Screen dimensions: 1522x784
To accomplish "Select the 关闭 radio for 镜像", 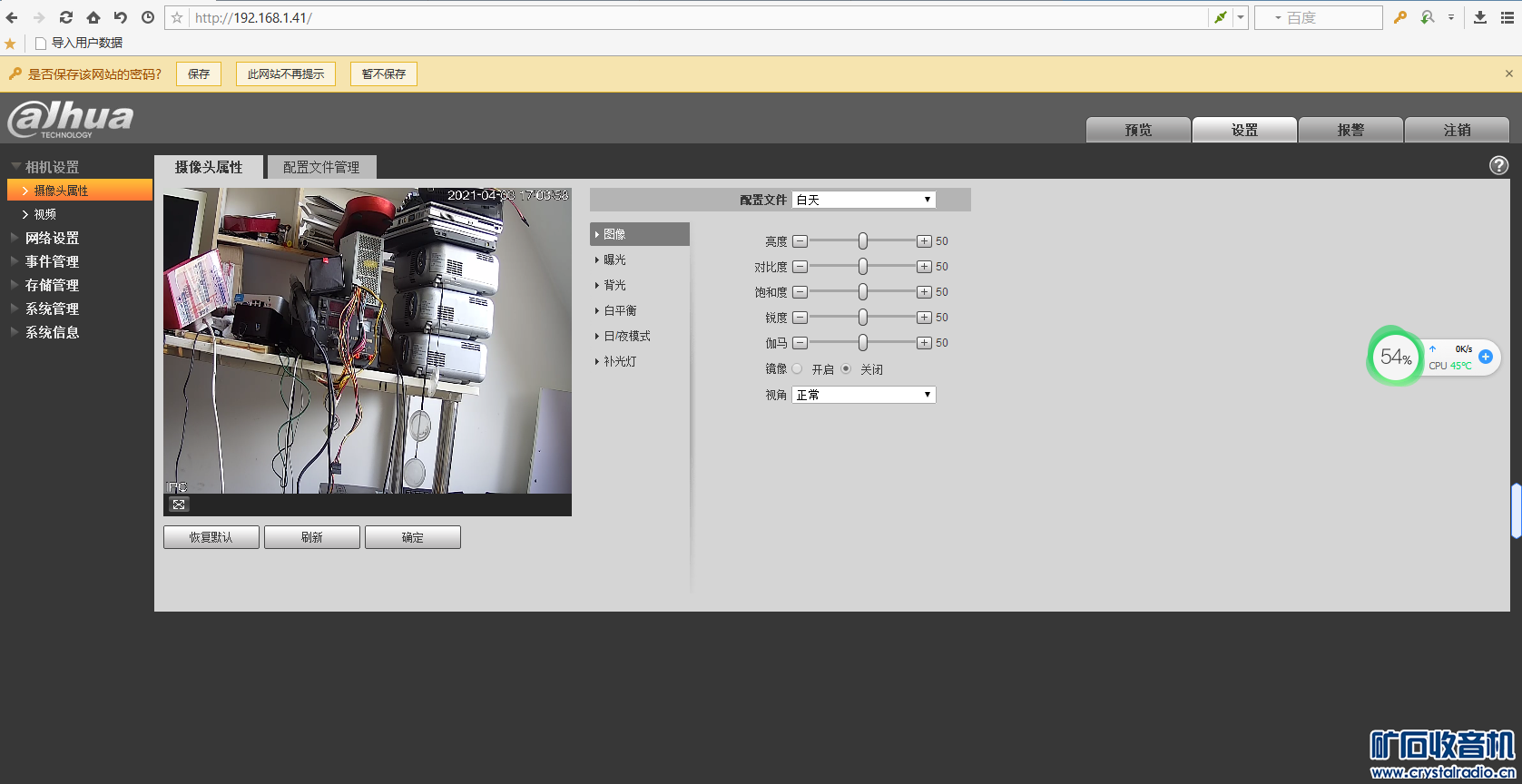I will 846,368.
